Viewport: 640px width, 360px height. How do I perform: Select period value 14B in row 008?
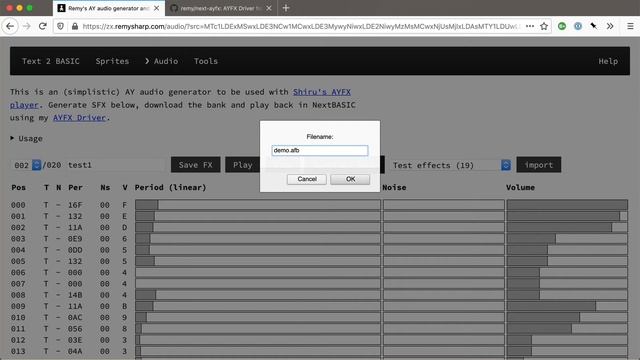click(x=75, y=295)
